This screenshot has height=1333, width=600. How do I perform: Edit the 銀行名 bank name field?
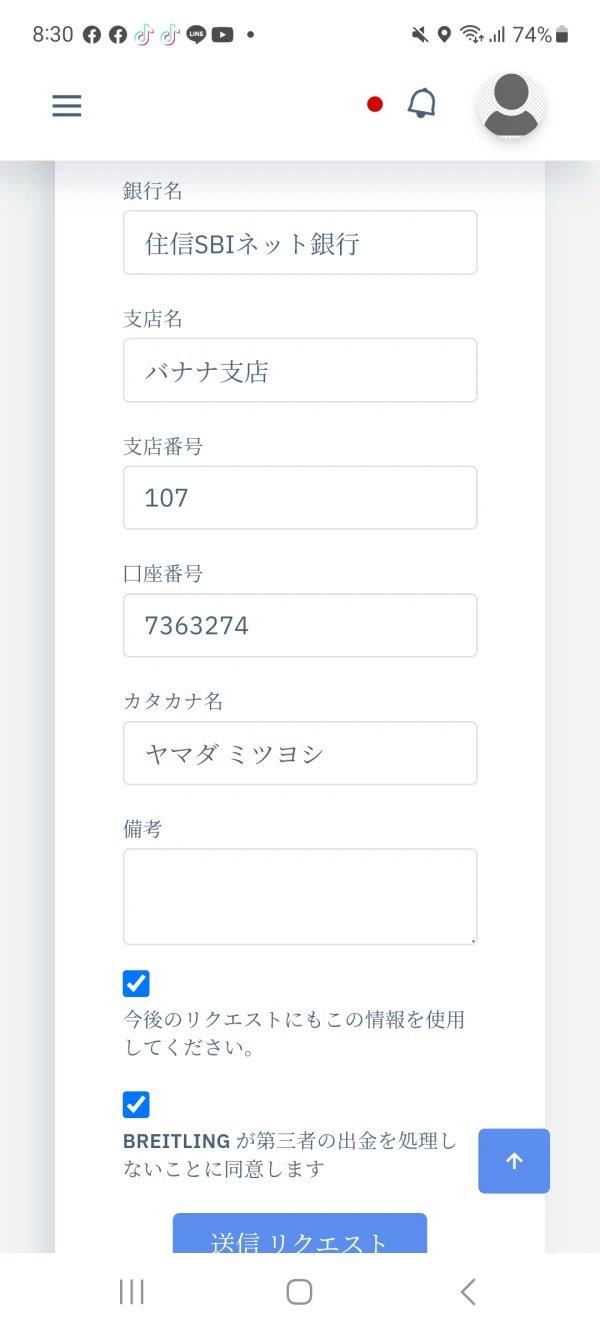click(x=299, y=242)
